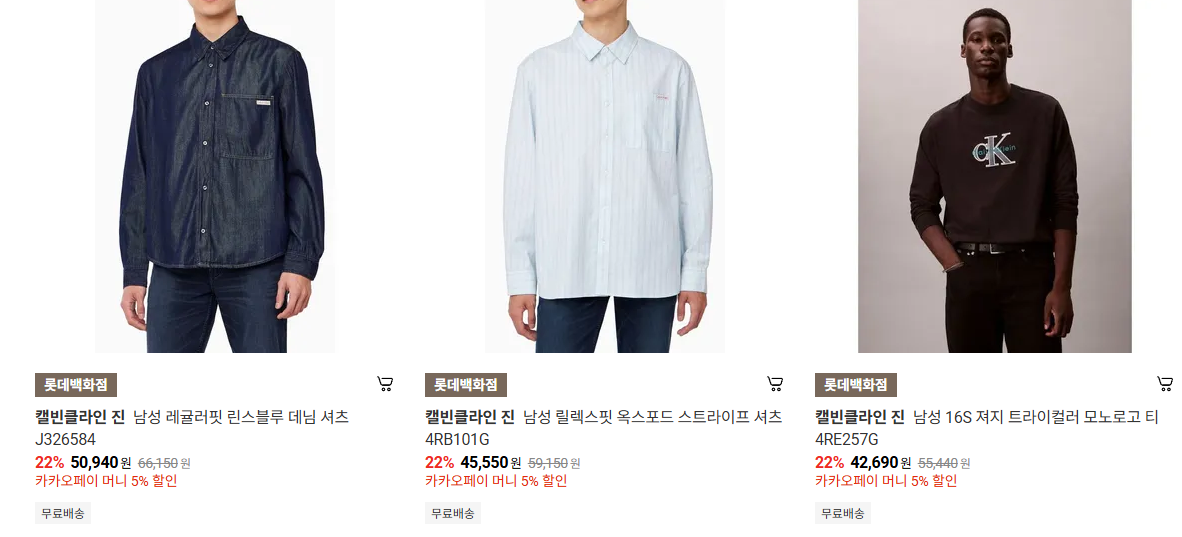The width and height of the screenshot is (1182, 537).
Task: Click 무료배송 tag under stripe shirt
Action: (x=453, y=514)
